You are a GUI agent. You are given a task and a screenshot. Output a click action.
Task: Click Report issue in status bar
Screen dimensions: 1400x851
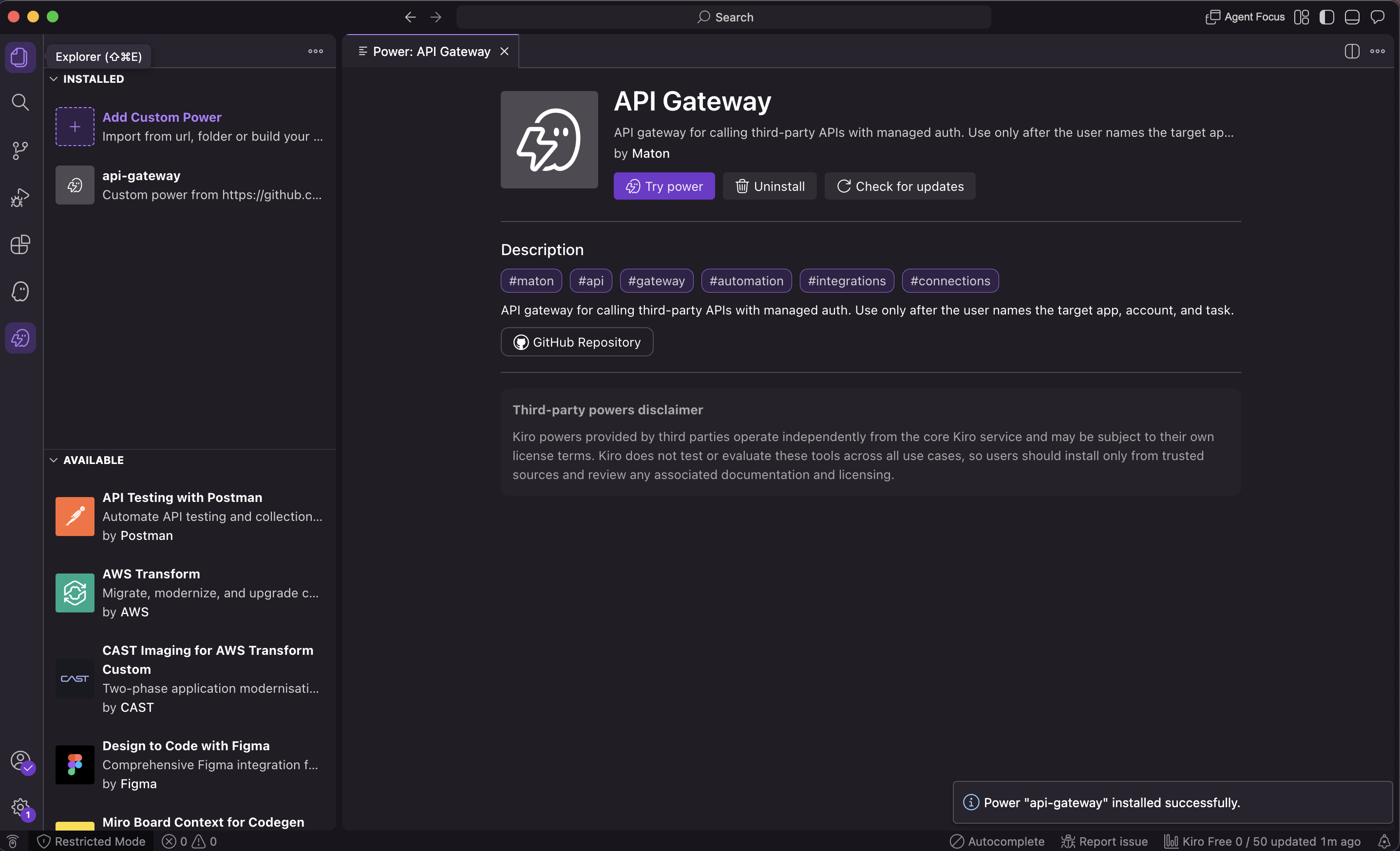click(x=1104, y=841)
